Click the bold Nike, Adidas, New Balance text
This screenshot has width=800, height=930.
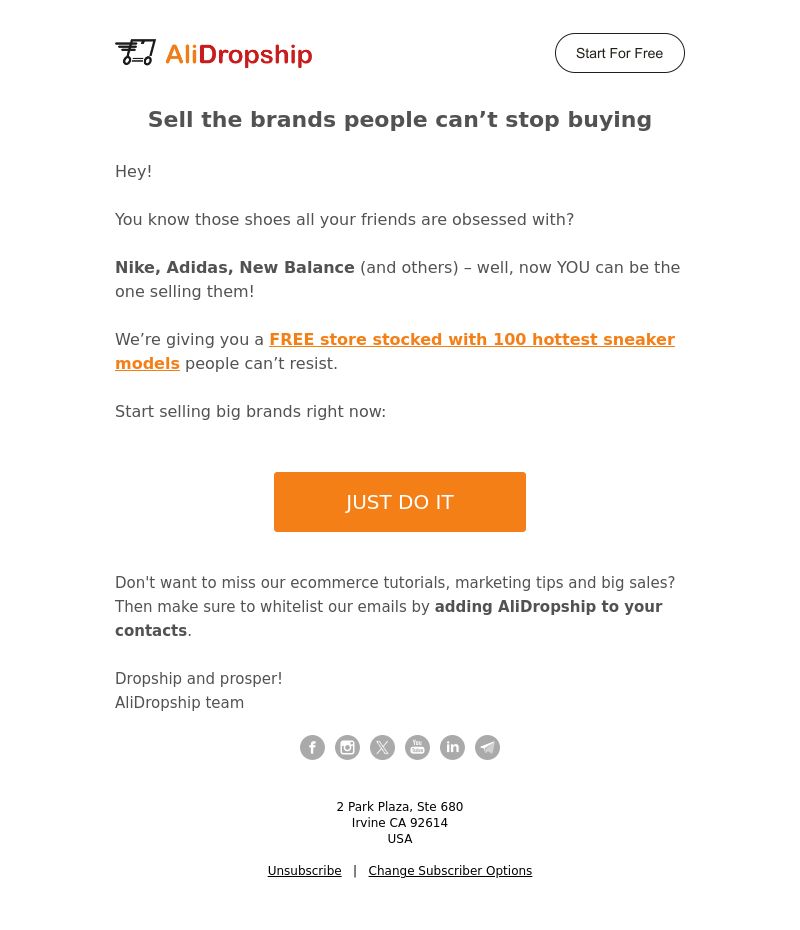[x=235, y=267]
